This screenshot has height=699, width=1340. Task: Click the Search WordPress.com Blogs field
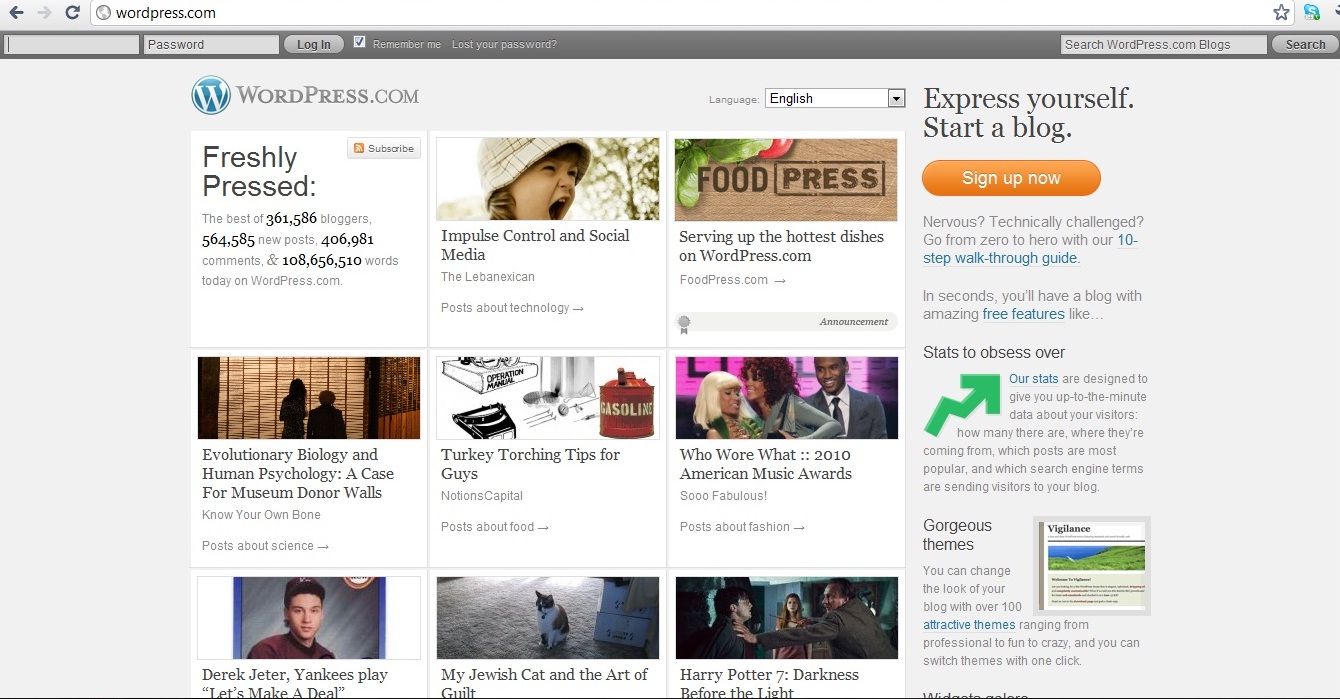pos(1163,44)
